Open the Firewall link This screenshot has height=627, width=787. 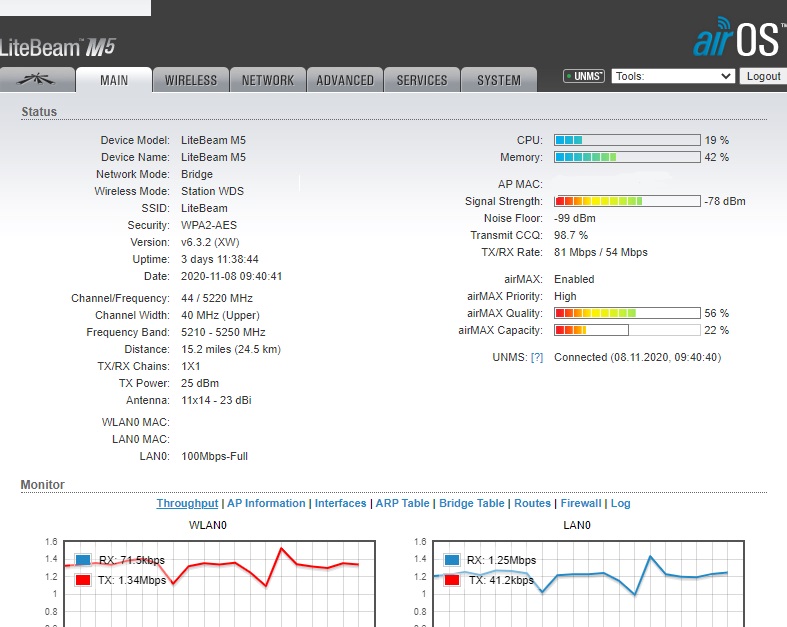(x=581, y=503)
